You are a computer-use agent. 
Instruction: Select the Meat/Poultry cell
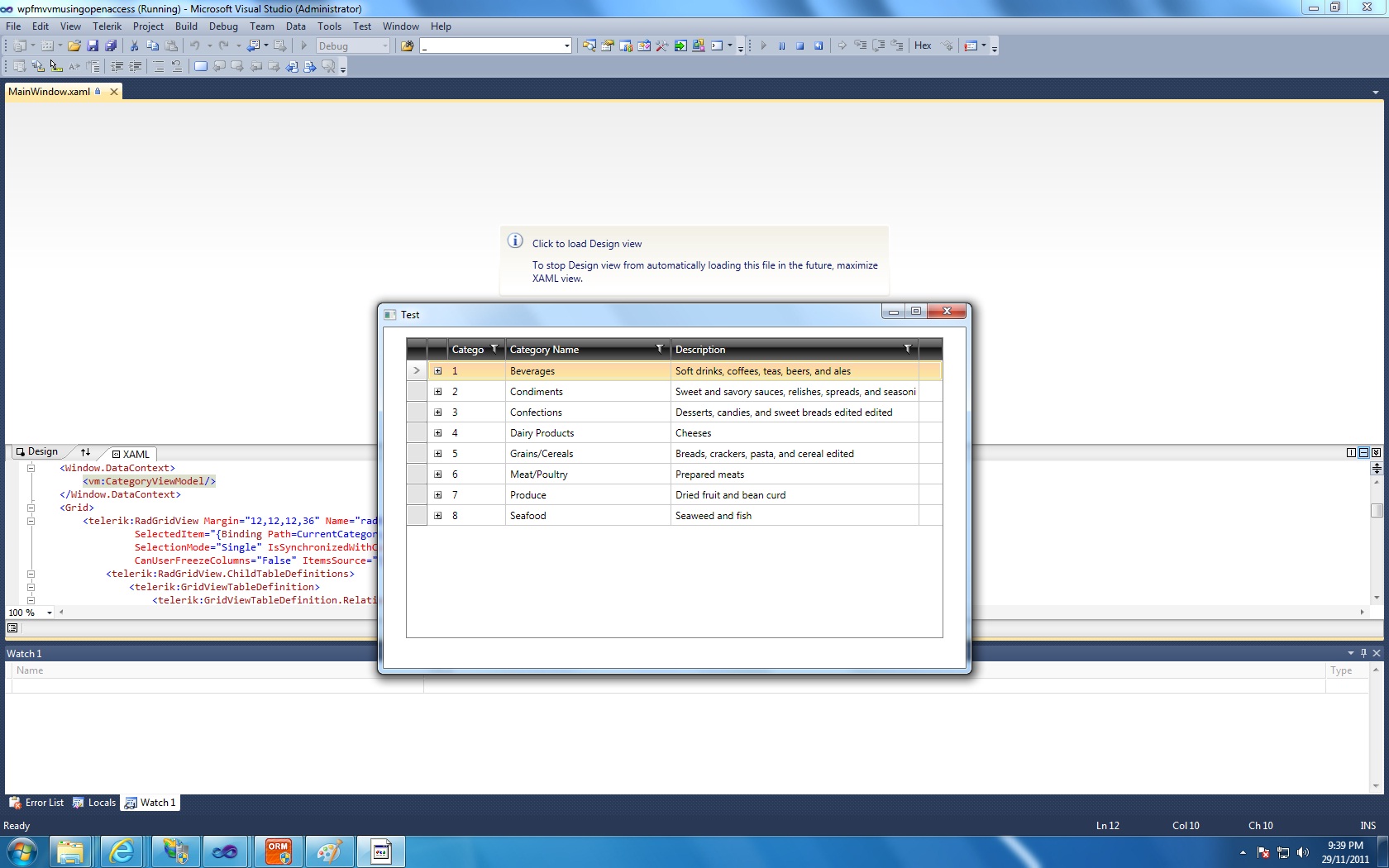(588, 475)
